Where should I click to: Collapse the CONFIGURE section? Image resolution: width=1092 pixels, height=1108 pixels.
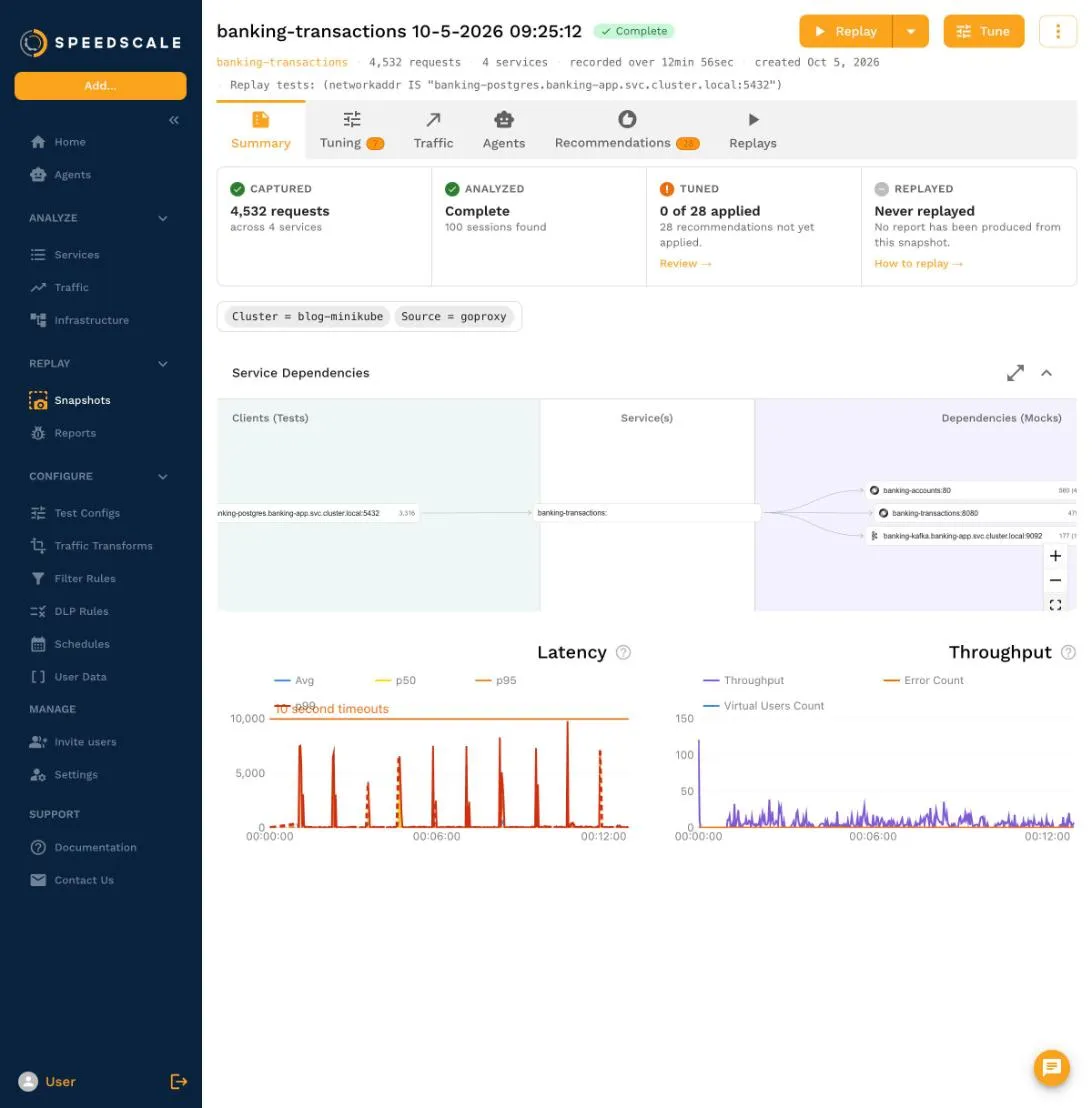[x=163, y=477]
